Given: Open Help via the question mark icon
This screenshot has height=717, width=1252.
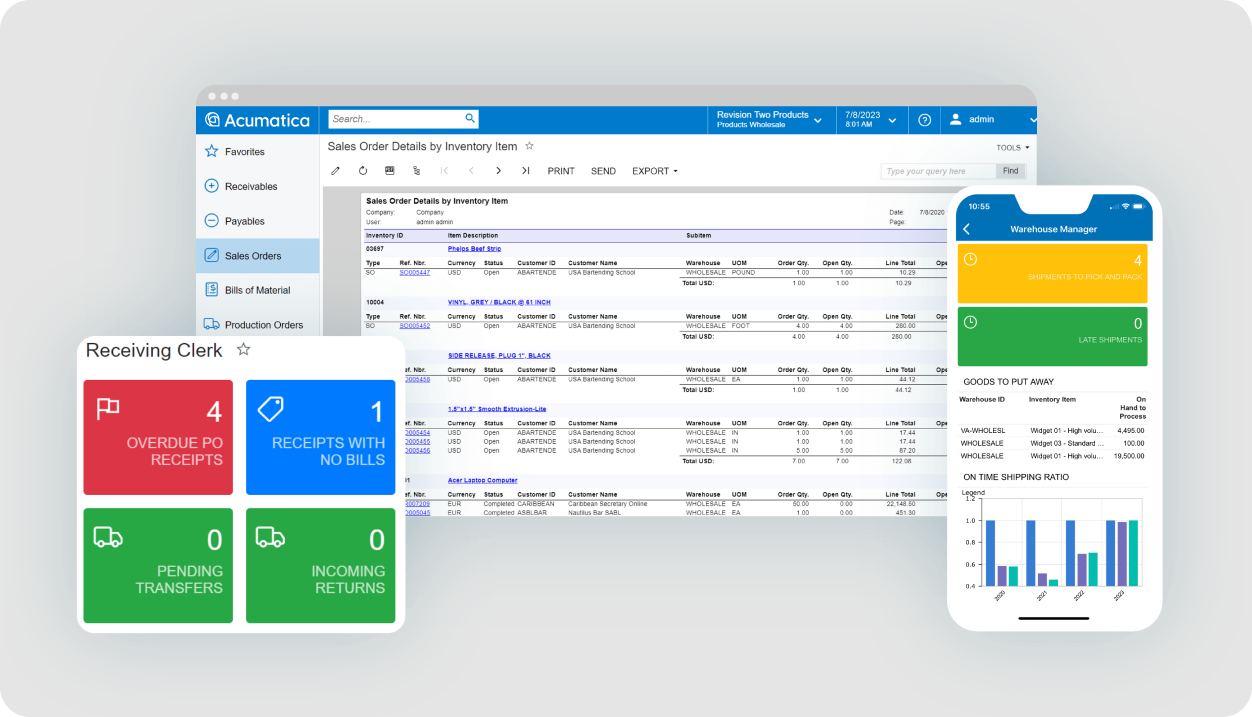Looking at the screenshot, I should (924, 119).
